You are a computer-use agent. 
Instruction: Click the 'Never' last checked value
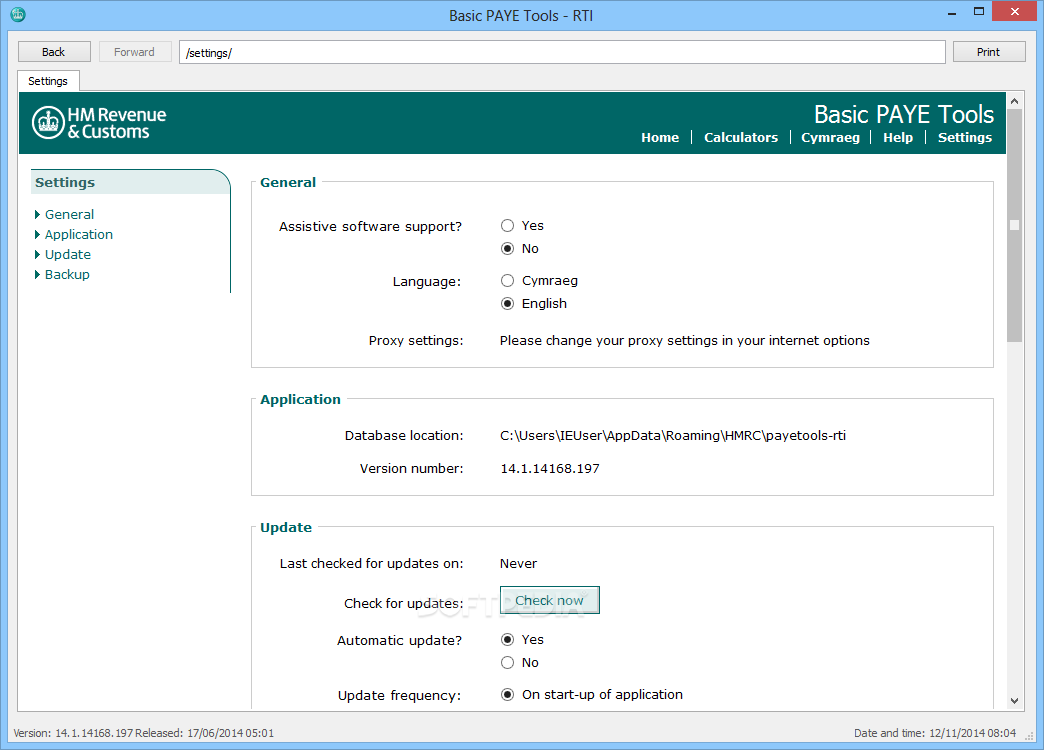[518, 563]
